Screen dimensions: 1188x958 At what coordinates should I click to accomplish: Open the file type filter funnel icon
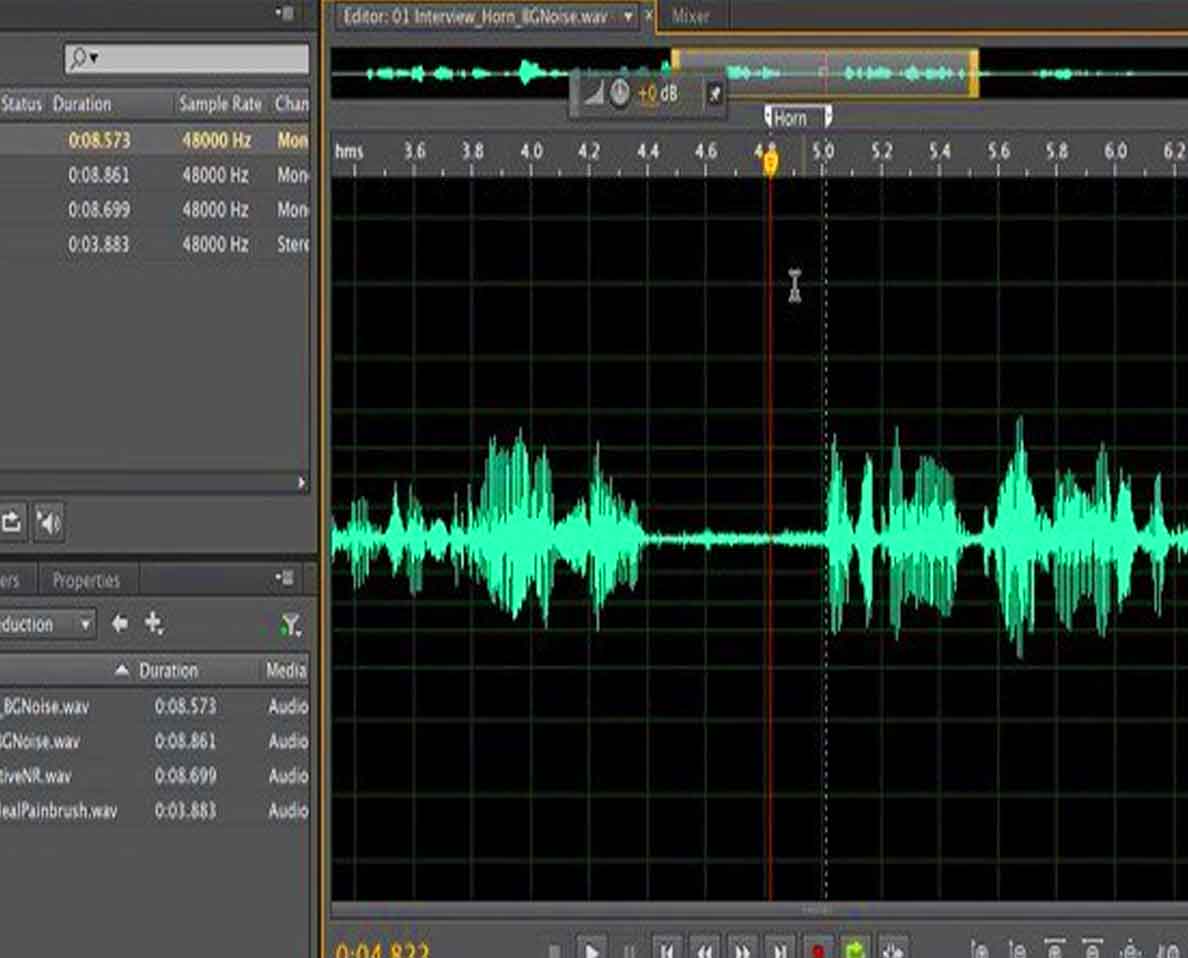click(x=290, y=625)
